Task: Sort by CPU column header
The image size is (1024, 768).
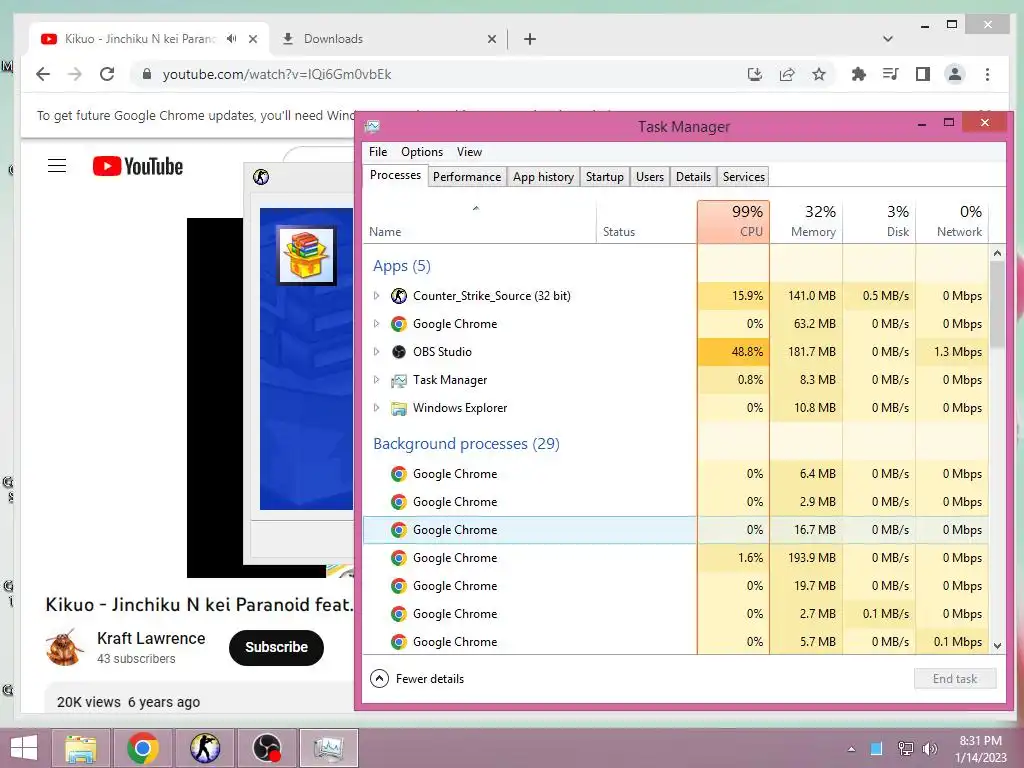Action: (x=733, y=222)
